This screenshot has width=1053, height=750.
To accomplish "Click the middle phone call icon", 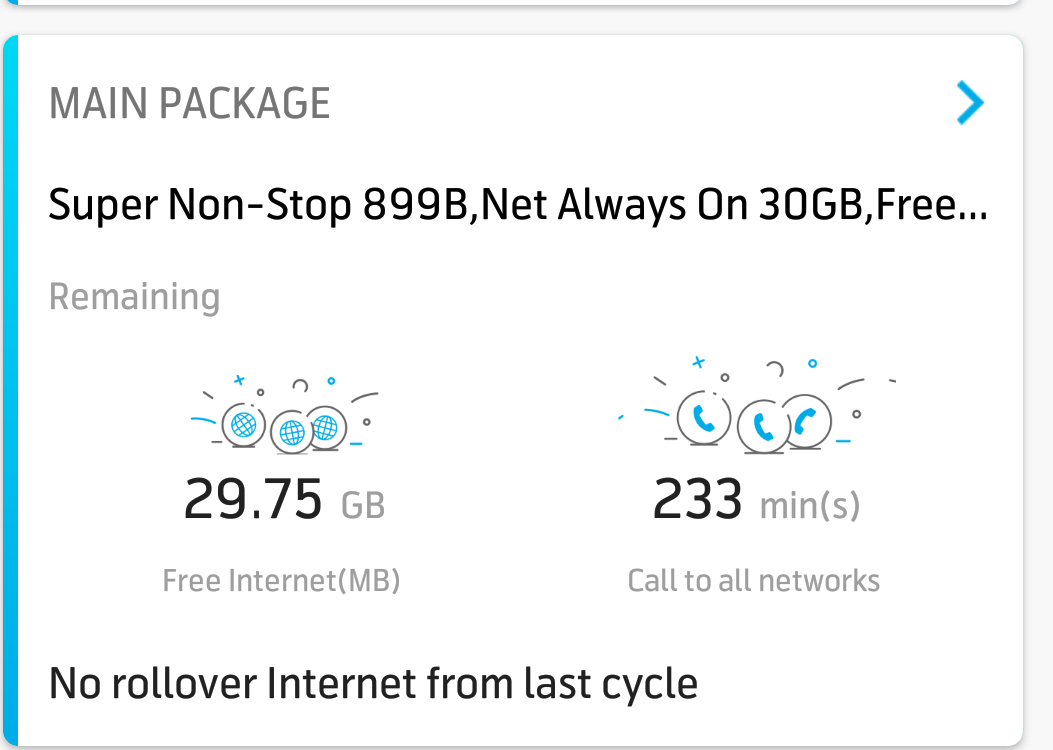I will 763,428.
